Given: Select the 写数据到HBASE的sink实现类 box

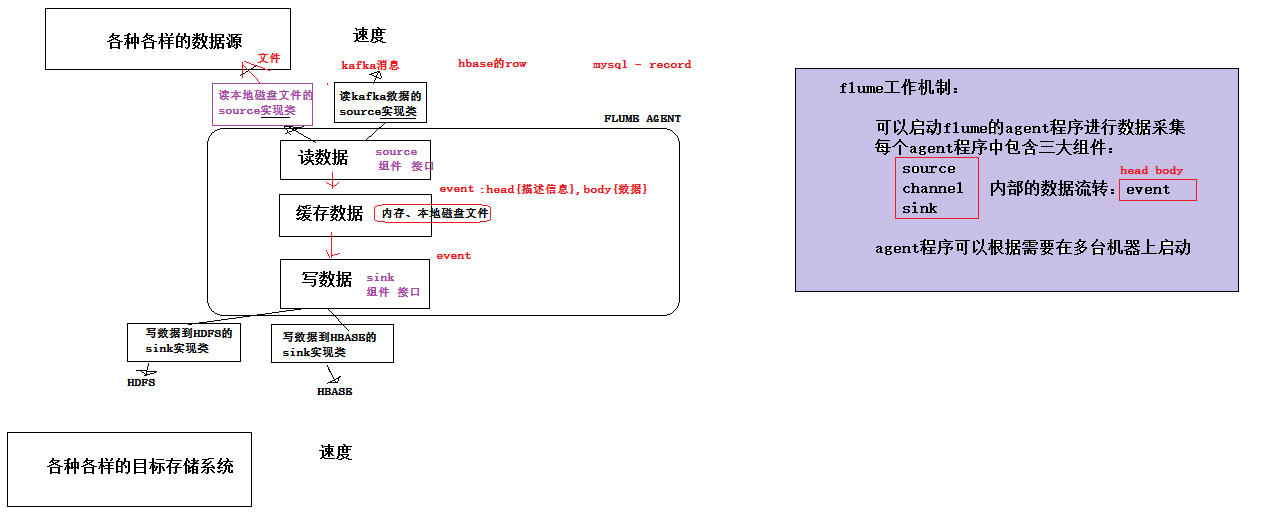Looking at the screenshot, I should (332, 344).
